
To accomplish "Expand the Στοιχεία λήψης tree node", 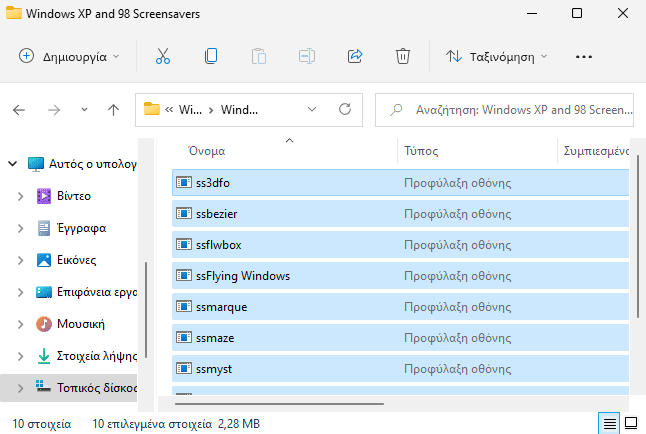I will click(x=20, y=356).
